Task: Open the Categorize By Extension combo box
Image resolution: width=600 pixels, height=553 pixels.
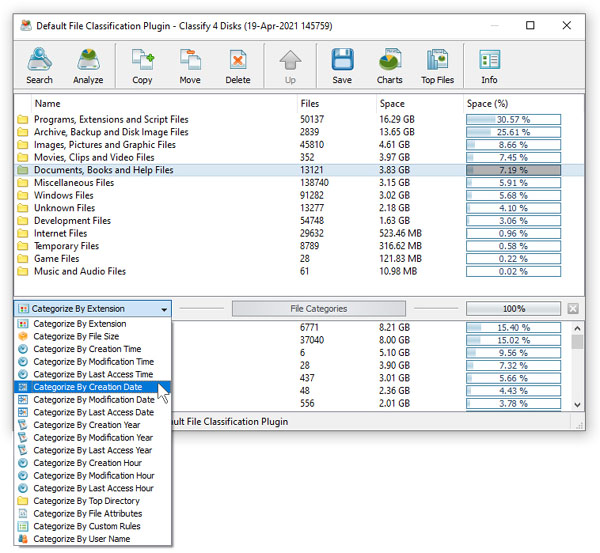Action: pyautogui.click(x=93, y=308)
